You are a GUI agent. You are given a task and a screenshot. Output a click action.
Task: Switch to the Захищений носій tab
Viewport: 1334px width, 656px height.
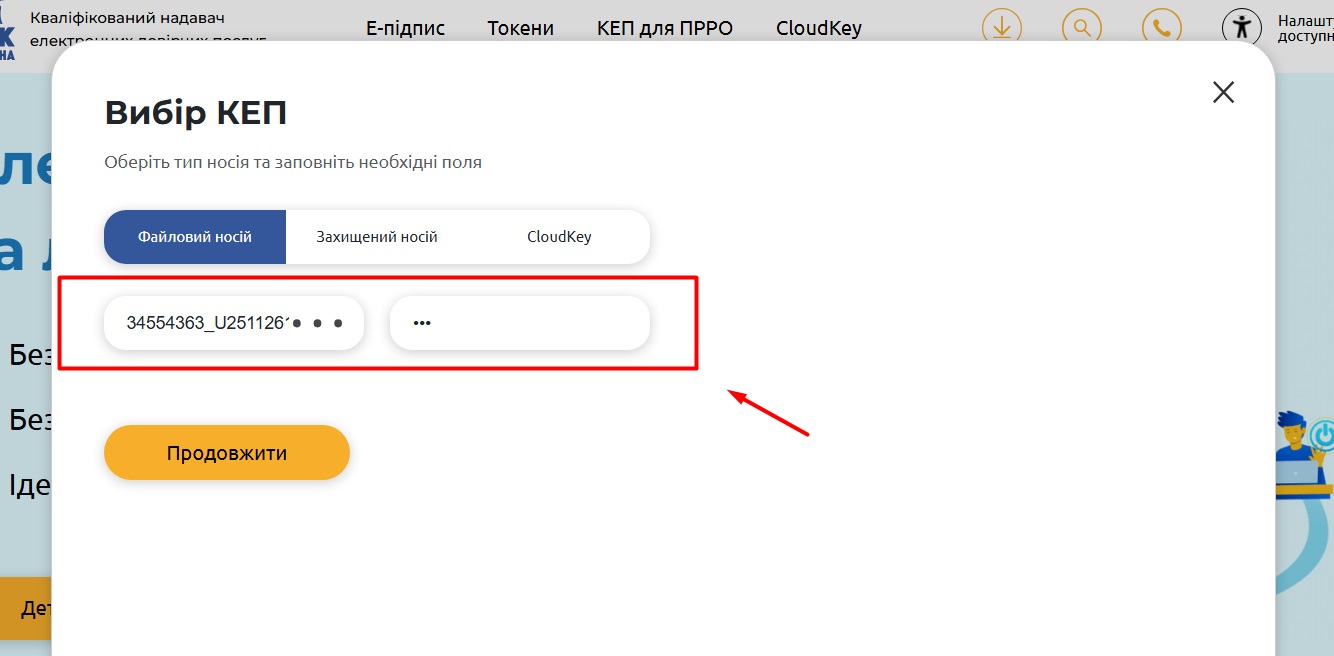[377, 237]
